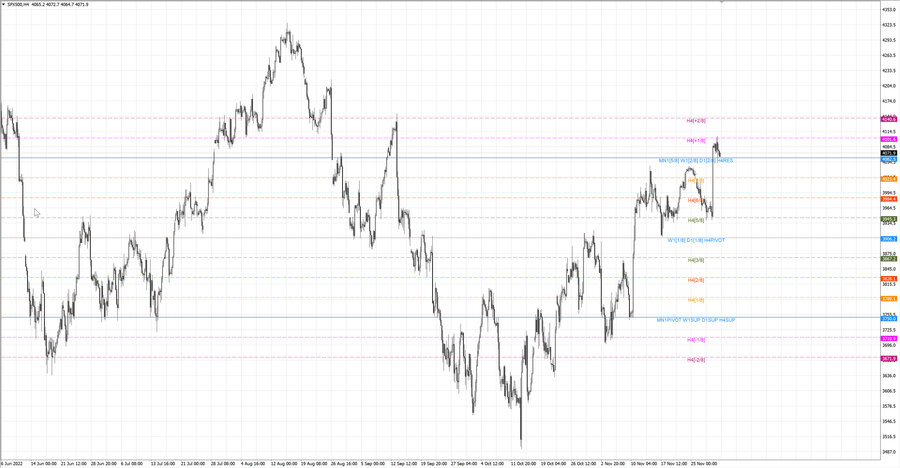The width and height of the screenshot is (900, 468).
Task: Click the MN1PIVOT W1SUP D1SUP H4SUP label
Action: point(696,320)
